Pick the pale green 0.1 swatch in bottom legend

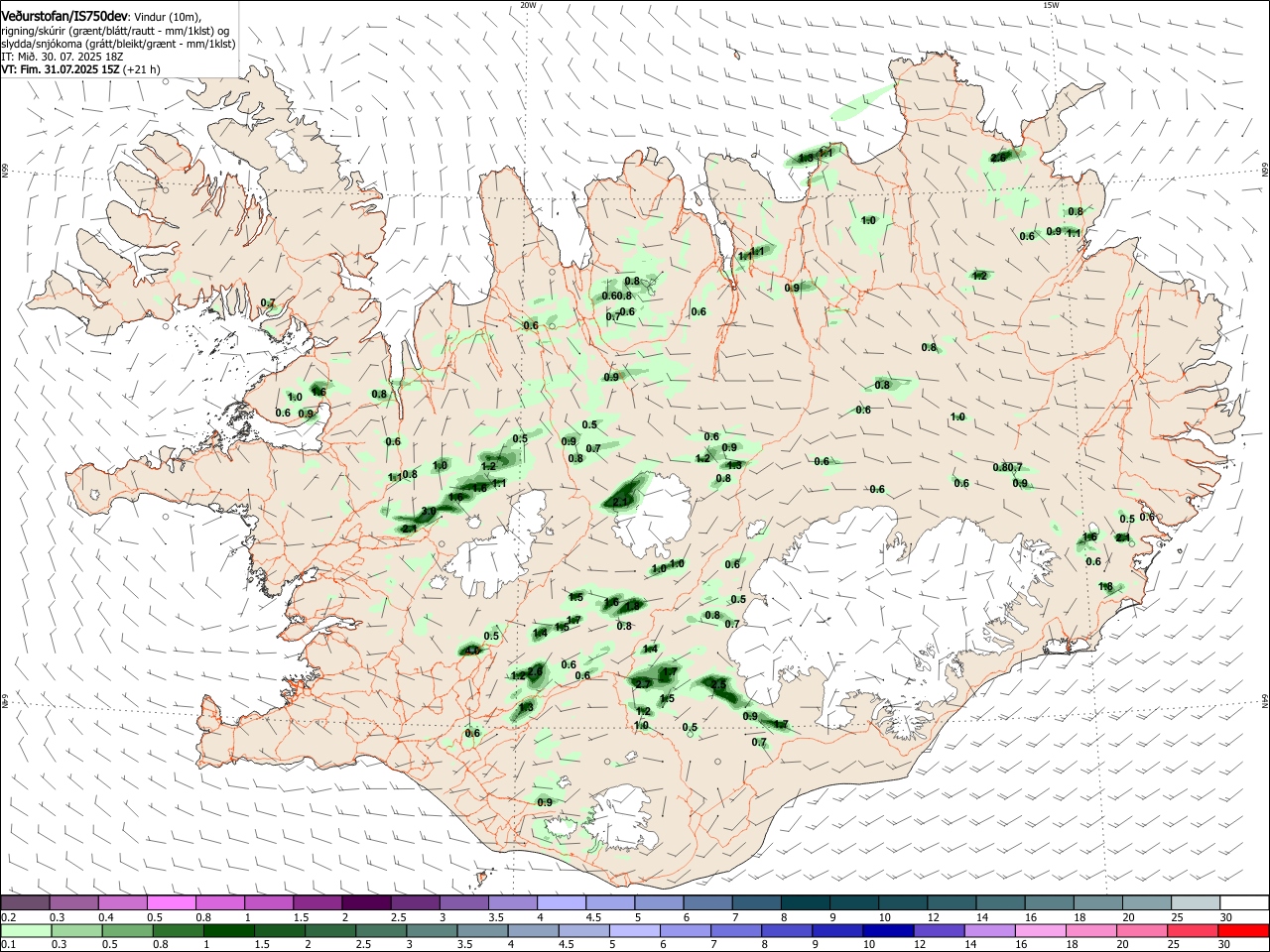[25, 930]
